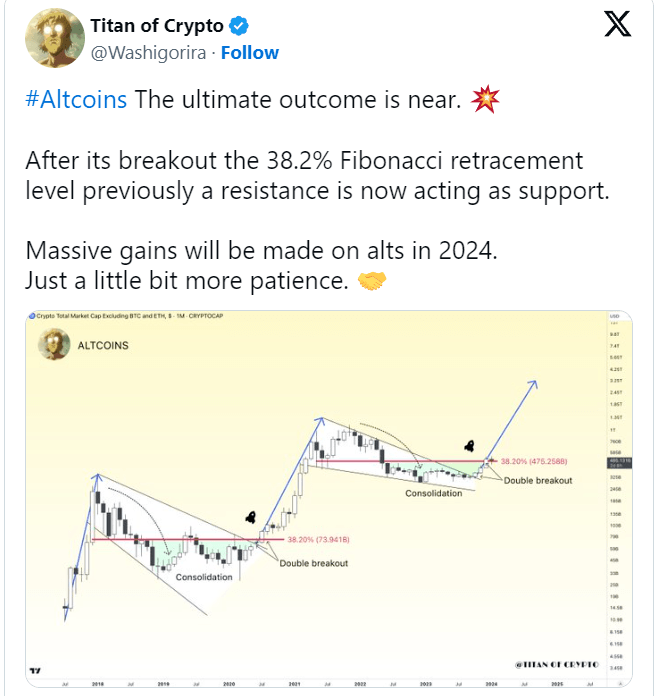Click the TradingView logo in chart corner

click(x=35, y=671)
